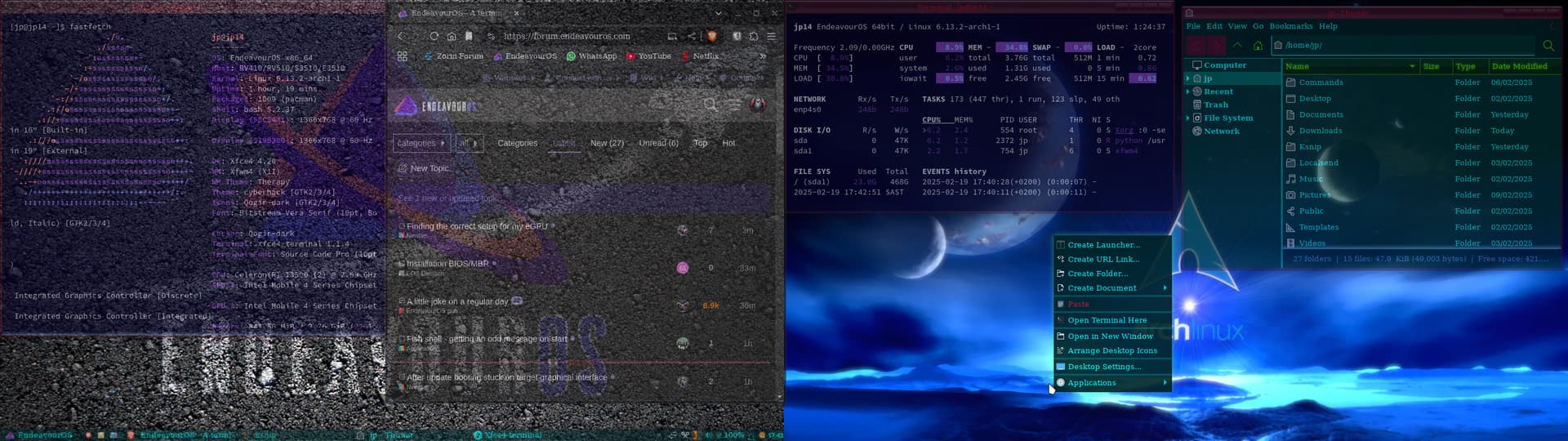1568x441 pixels.
Task: Open topic 'A little joke on a regular day'
Action: point(457,301)
